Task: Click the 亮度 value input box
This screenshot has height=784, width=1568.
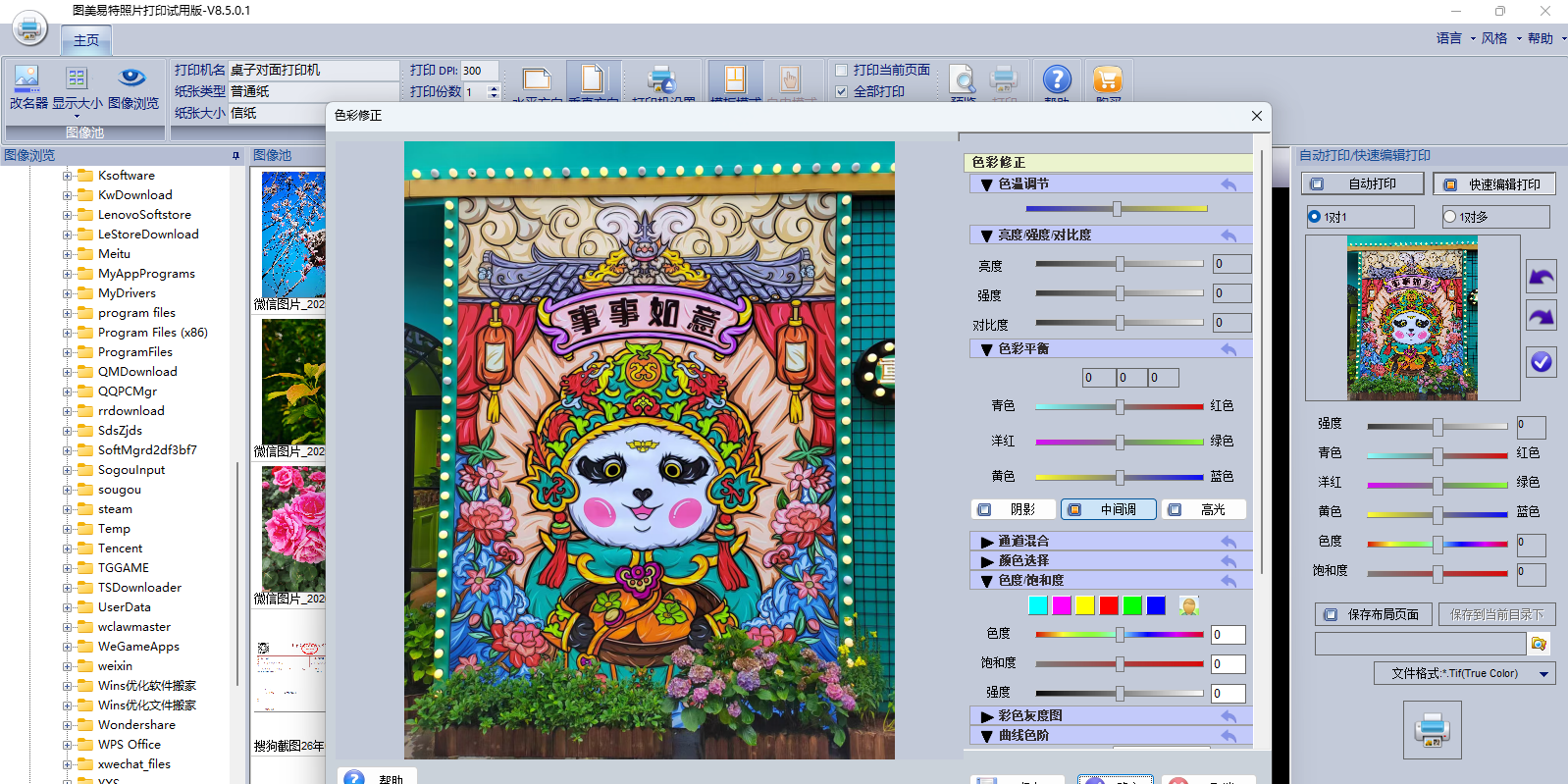Action: tap(1231, 264)
